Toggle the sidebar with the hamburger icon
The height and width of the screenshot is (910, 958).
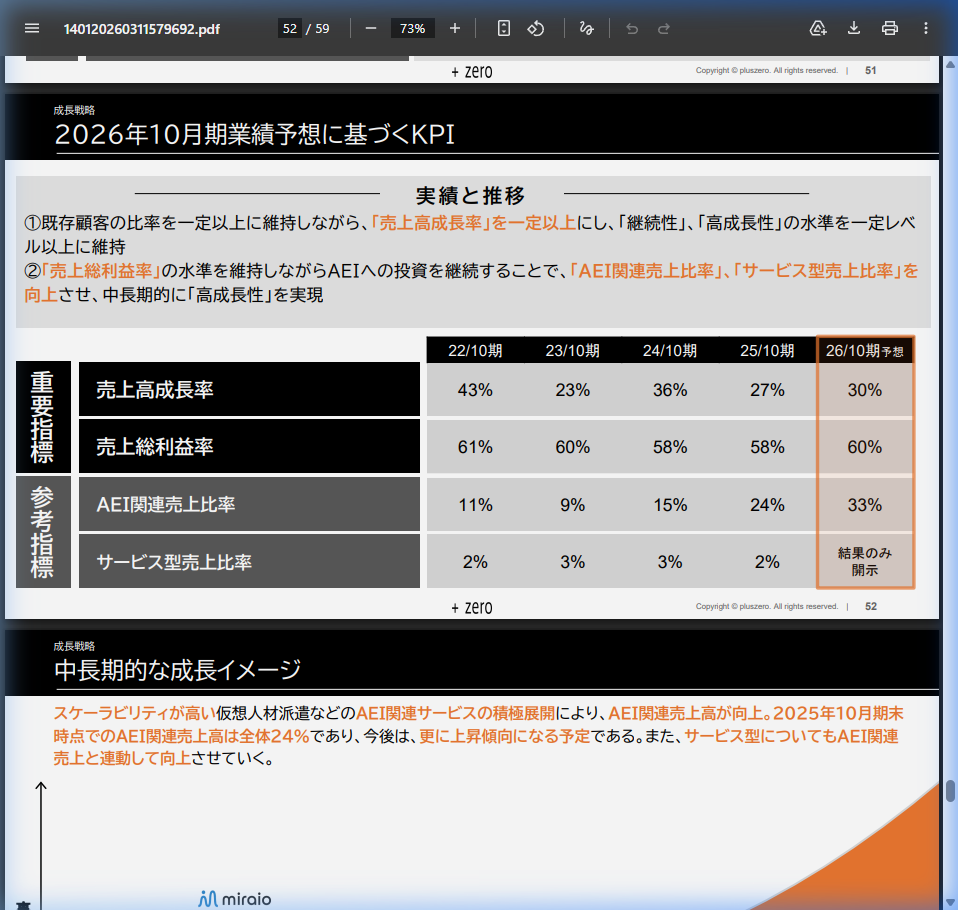[x=31, y=28]
